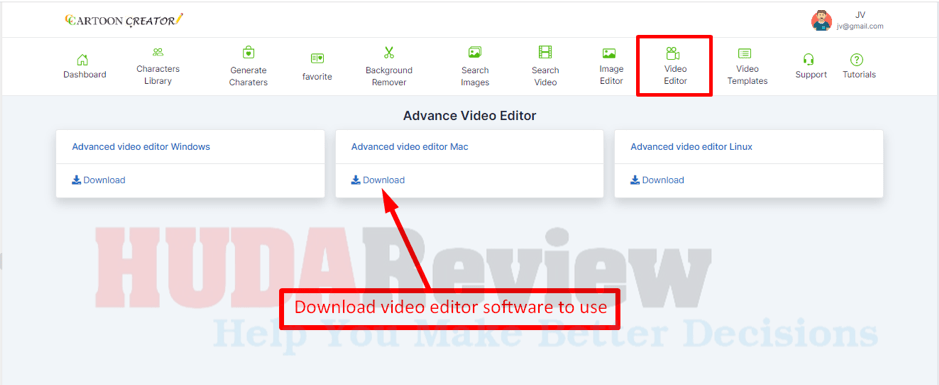
Task: Open Characters Library icon
Action: coord(157,53)
